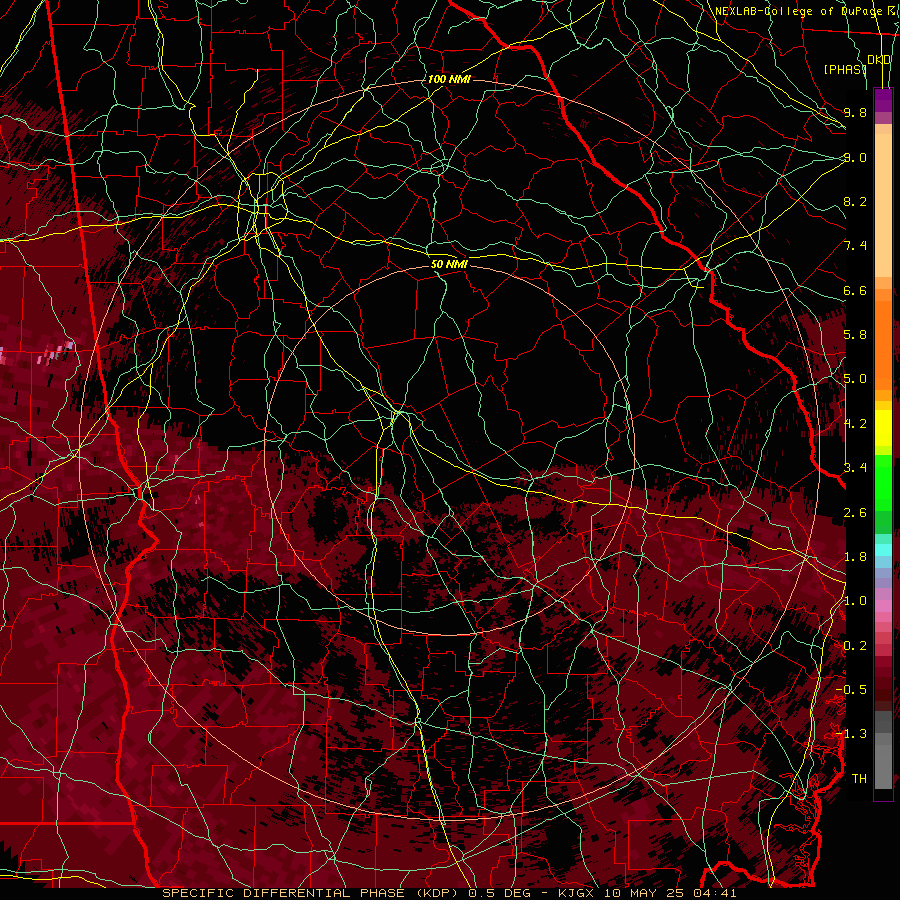Click the 100 NMI range ring label
The height and width of the screenshot is (900, 900).
(449, 79)
